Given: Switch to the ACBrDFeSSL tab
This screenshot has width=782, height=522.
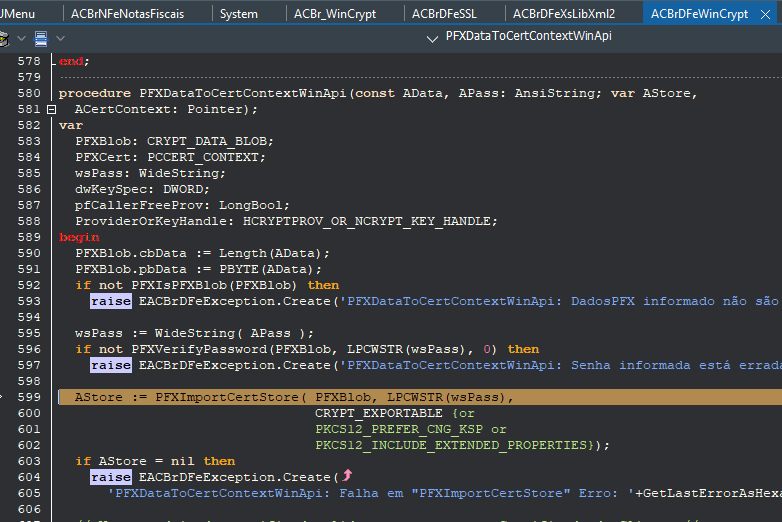Looking at the screenshot, I should [x=444, y=14].
